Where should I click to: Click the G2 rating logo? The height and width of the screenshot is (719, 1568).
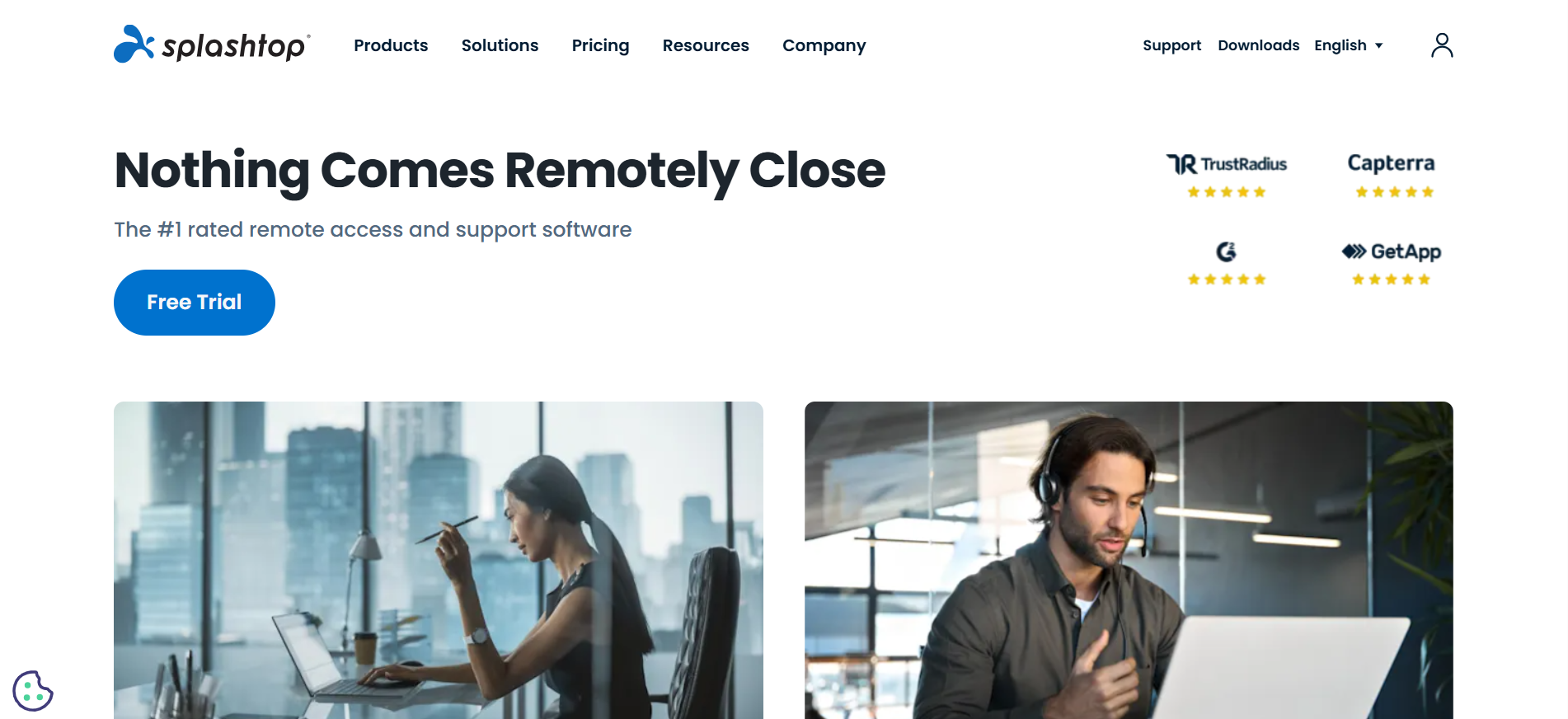[1226, 251]
